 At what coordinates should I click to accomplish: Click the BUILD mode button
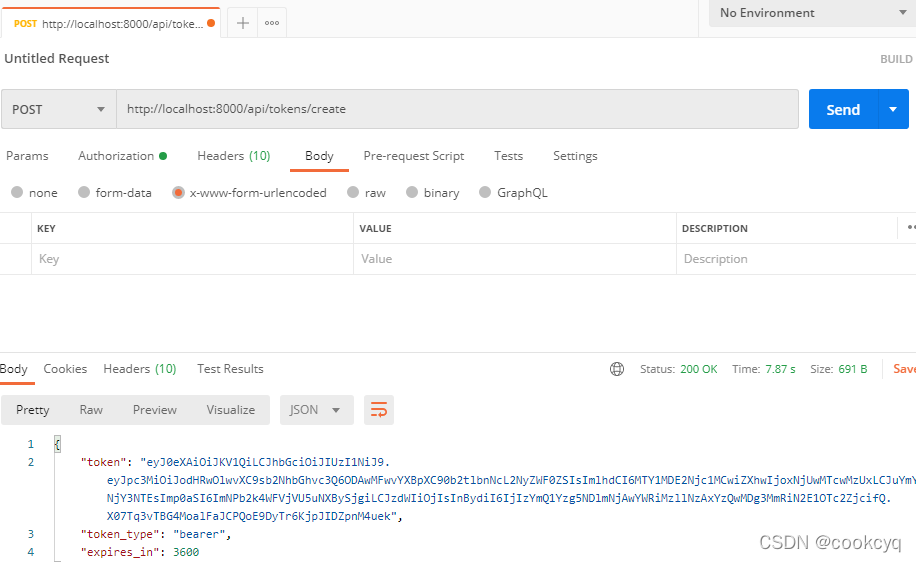point(896,59)
